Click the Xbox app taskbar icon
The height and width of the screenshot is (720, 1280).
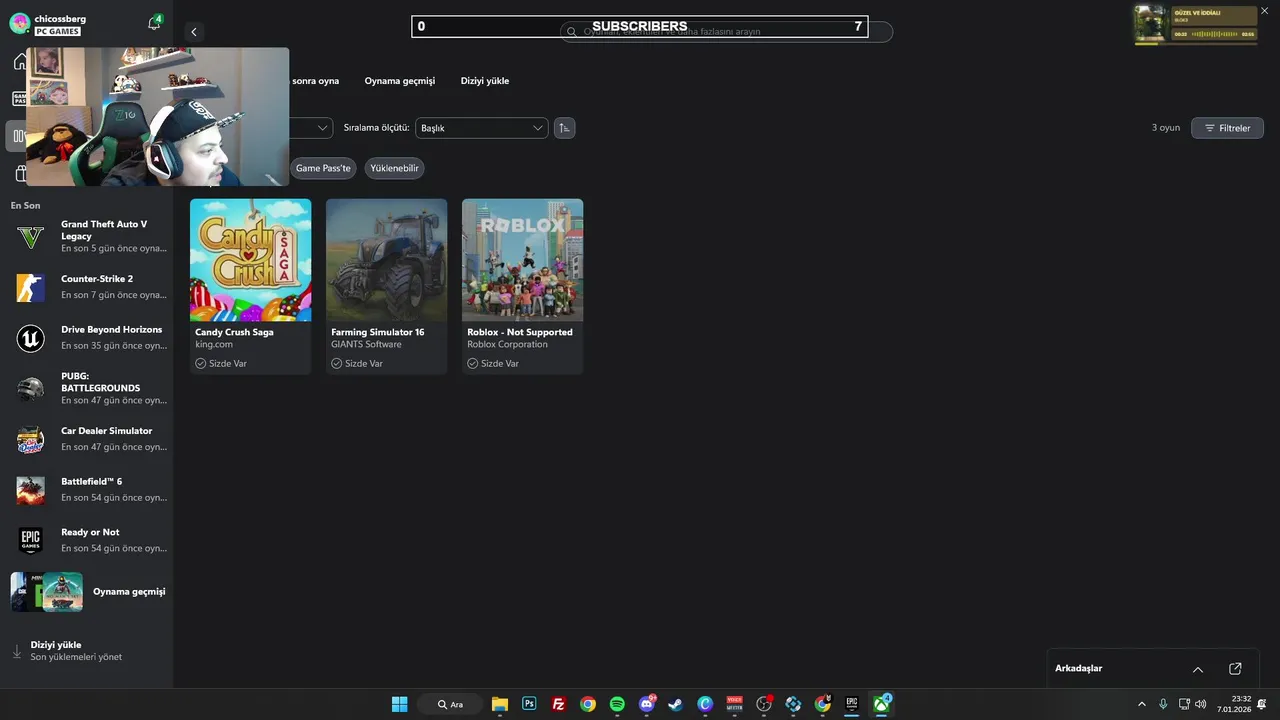(881, 704)
